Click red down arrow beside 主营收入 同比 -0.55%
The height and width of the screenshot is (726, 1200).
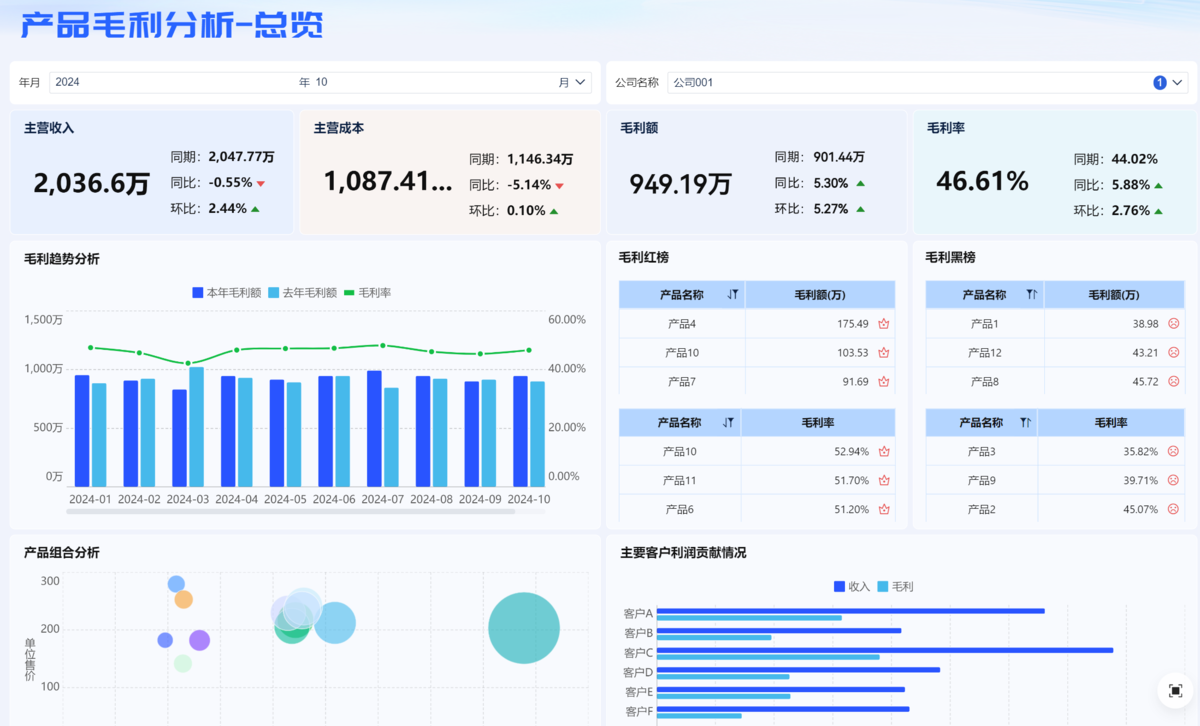coord(261,184)
